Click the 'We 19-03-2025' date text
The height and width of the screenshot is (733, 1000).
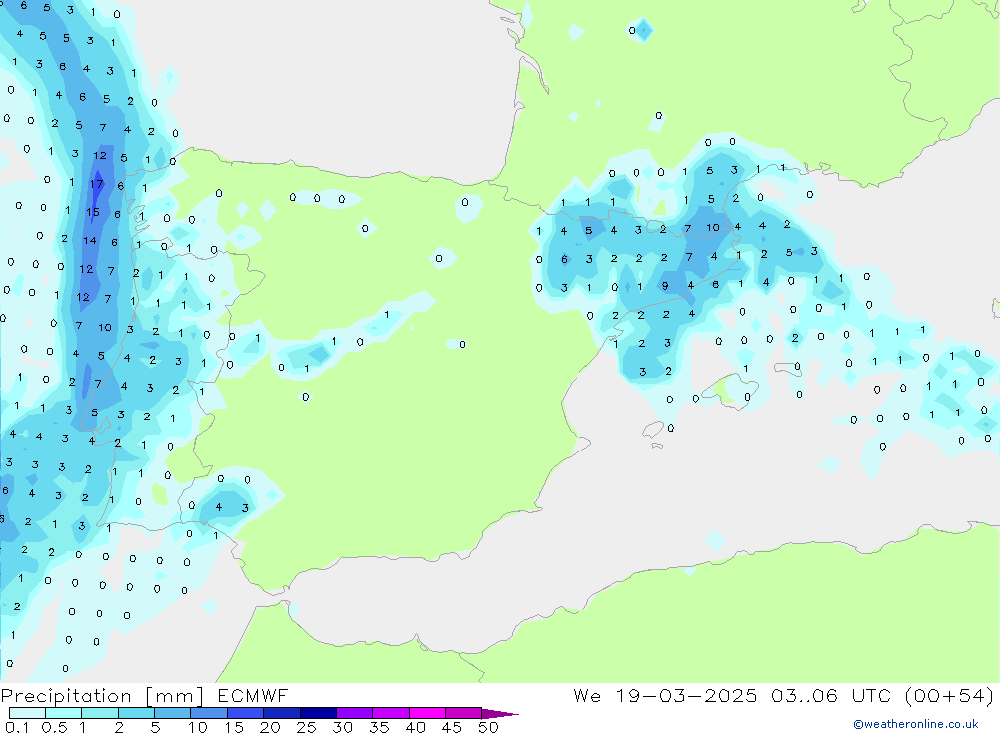click(665, 695)
